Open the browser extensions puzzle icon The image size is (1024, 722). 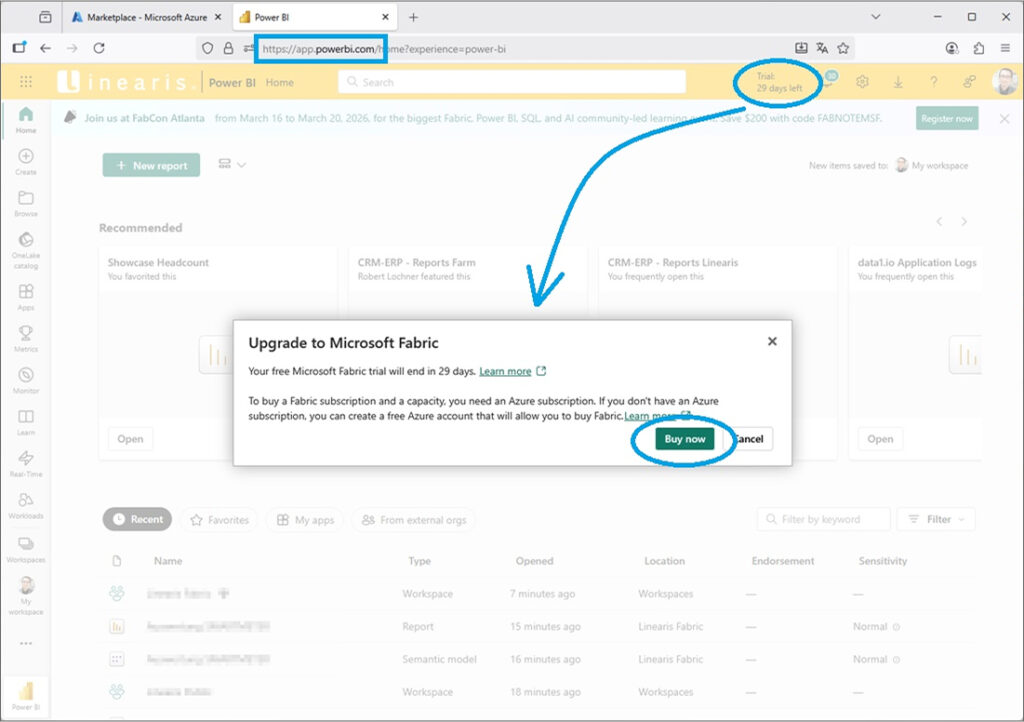[x=978, y=48]
